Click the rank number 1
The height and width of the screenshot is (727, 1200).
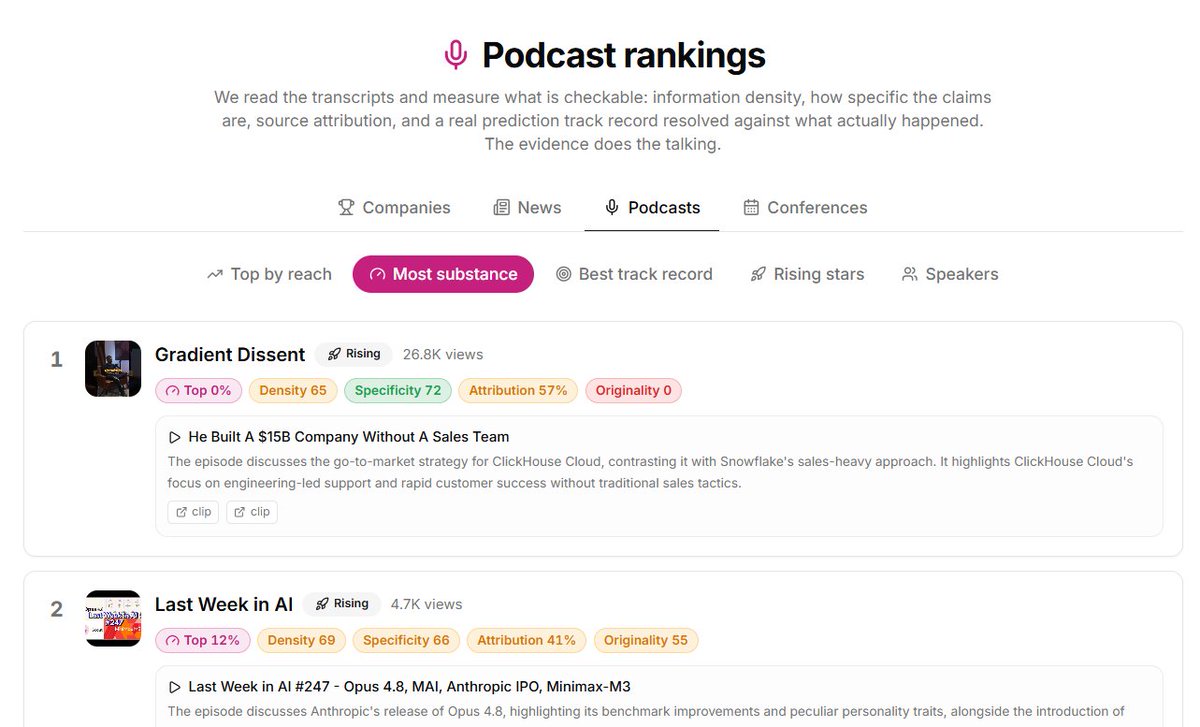pos(57,359)
